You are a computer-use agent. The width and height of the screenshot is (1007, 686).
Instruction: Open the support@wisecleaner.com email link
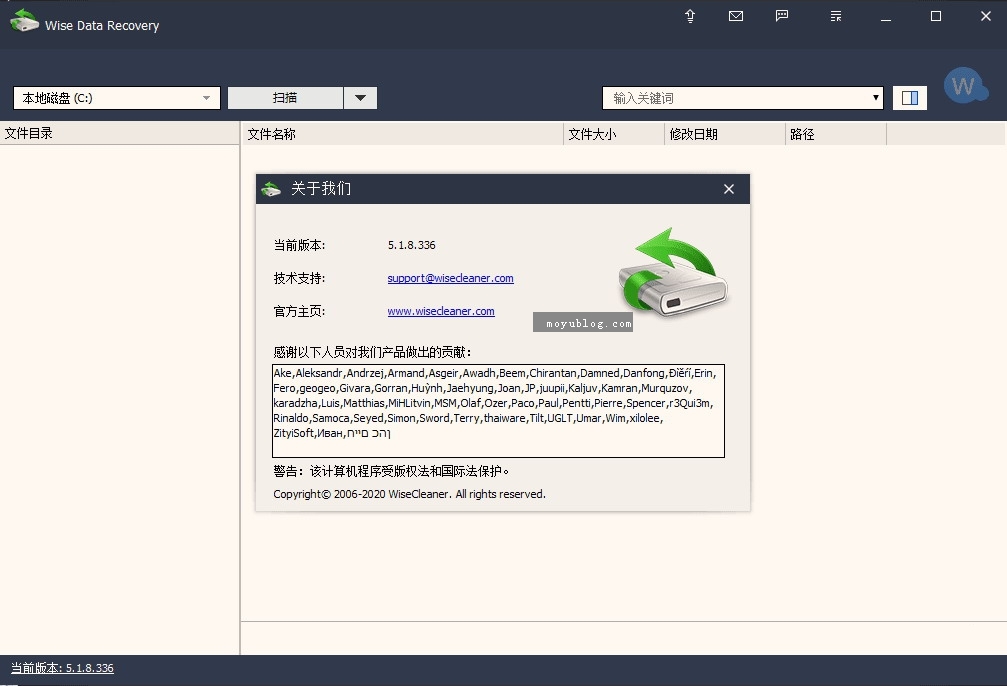450,278
